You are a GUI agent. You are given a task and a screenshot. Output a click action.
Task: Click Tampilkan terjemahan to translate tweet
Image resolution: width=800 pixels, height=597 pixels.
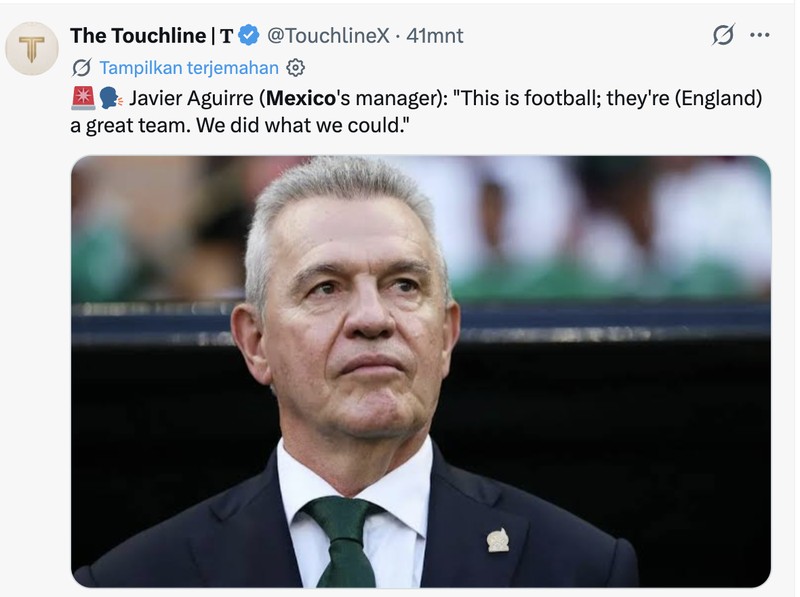(x=189, y=67)
